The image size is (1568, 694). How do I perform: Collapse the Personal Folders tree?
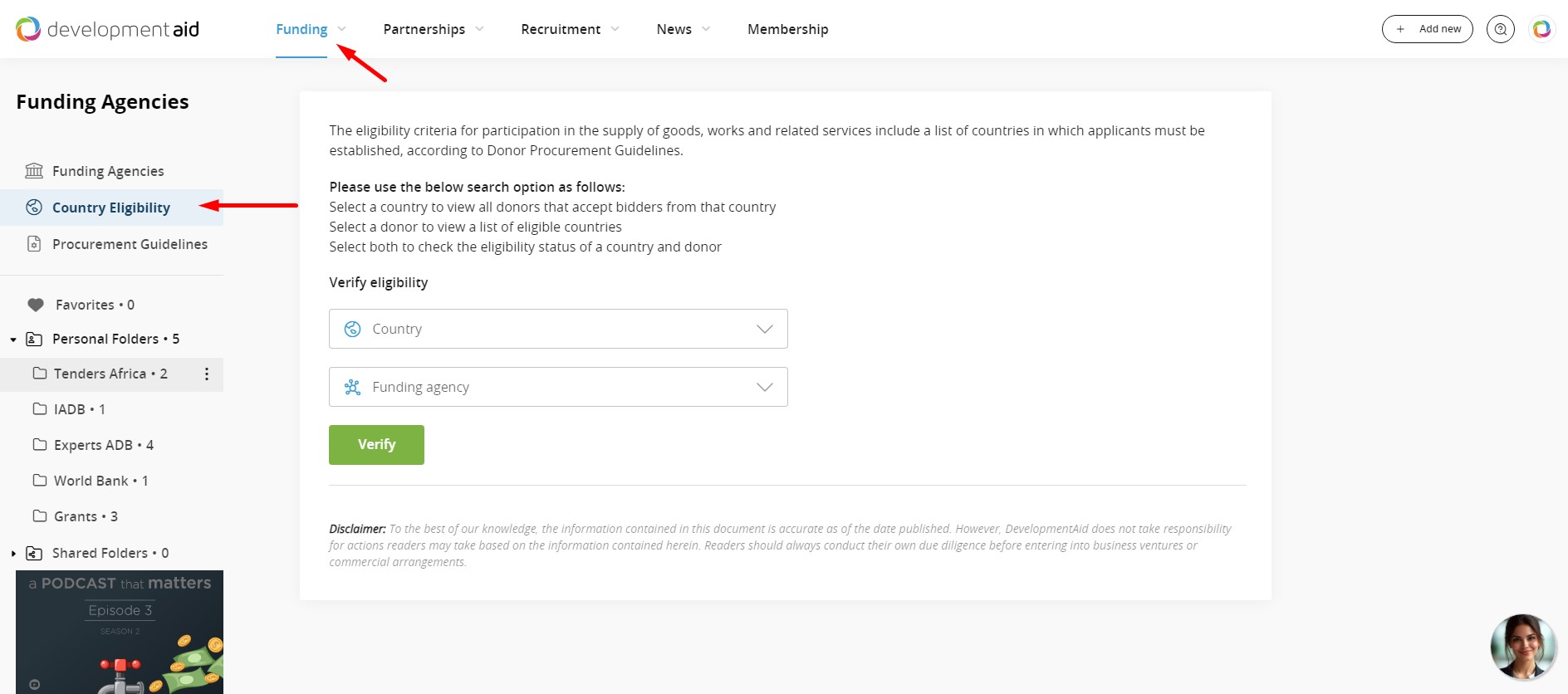pyautogui.click(x=13, y=340)
